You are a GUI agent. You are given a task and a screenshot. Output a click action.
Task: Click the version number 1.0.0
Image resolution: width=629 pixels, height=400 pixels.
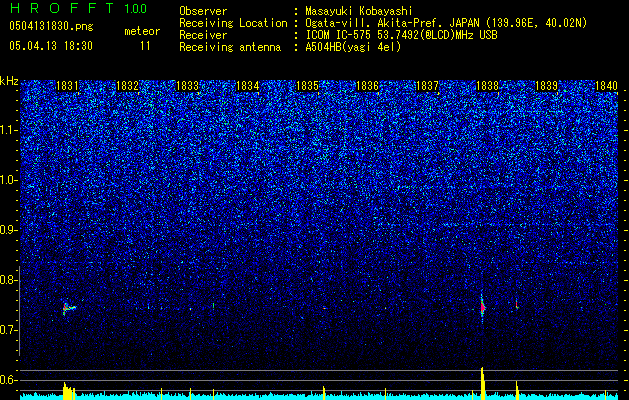[136, 9]
